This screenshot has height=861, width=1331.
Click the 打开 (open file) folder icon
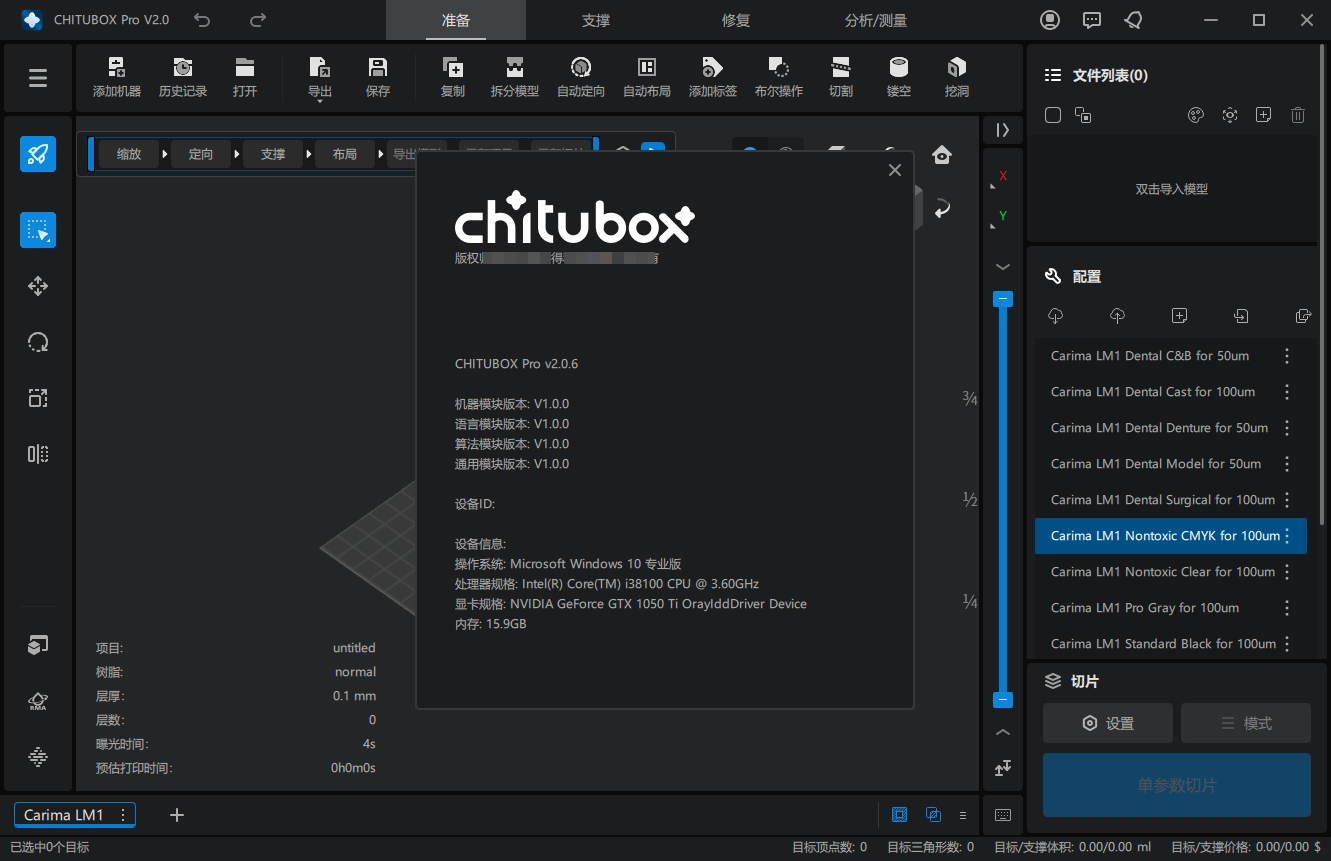[245, 77]
